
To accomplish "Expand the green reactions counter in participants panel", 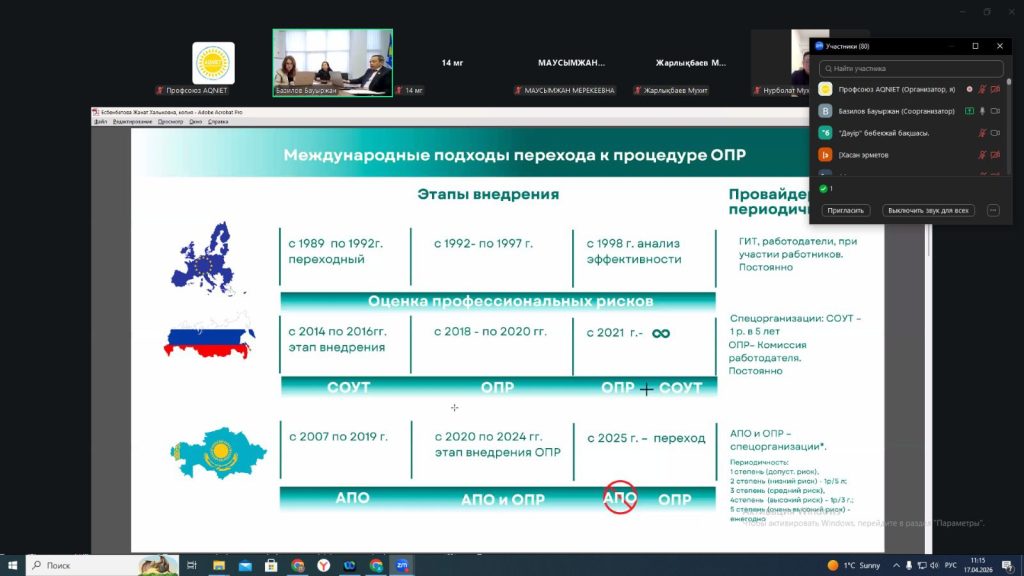I will coord(826,188).
